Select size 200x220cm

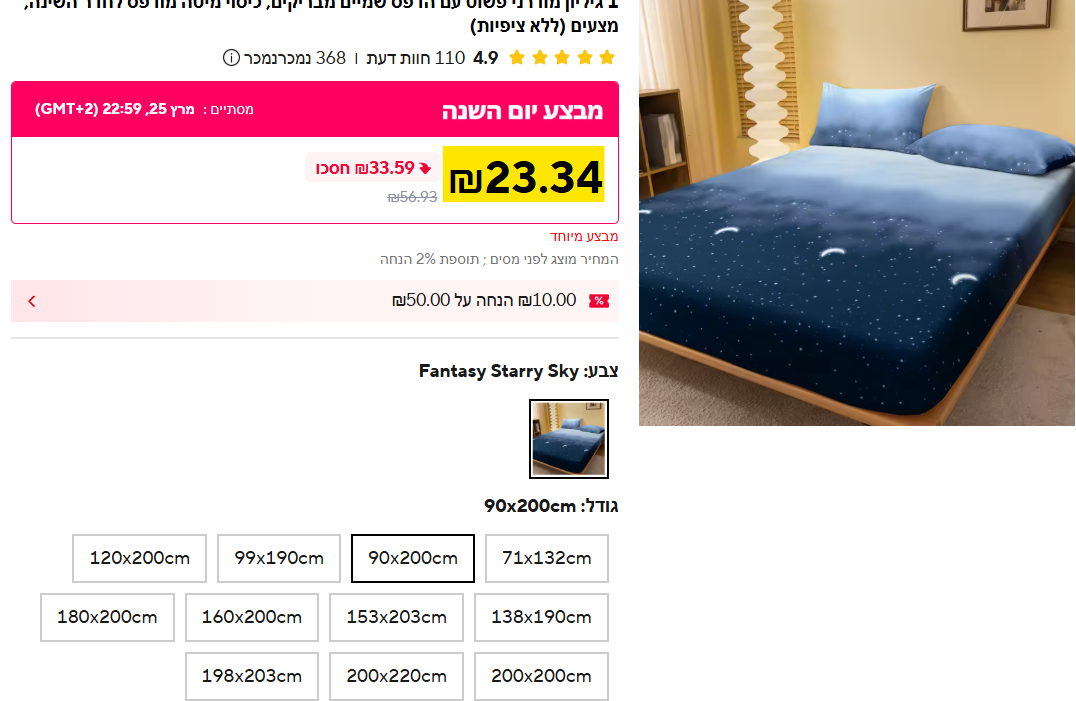(x=397, y=676)
